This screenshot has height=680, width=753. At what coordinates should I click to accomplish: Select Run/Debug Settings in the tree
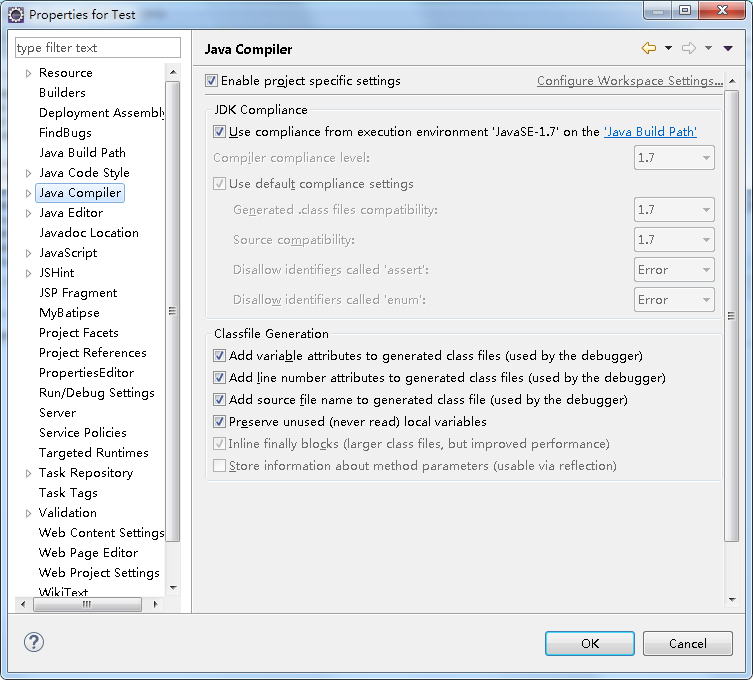(97, 393)
